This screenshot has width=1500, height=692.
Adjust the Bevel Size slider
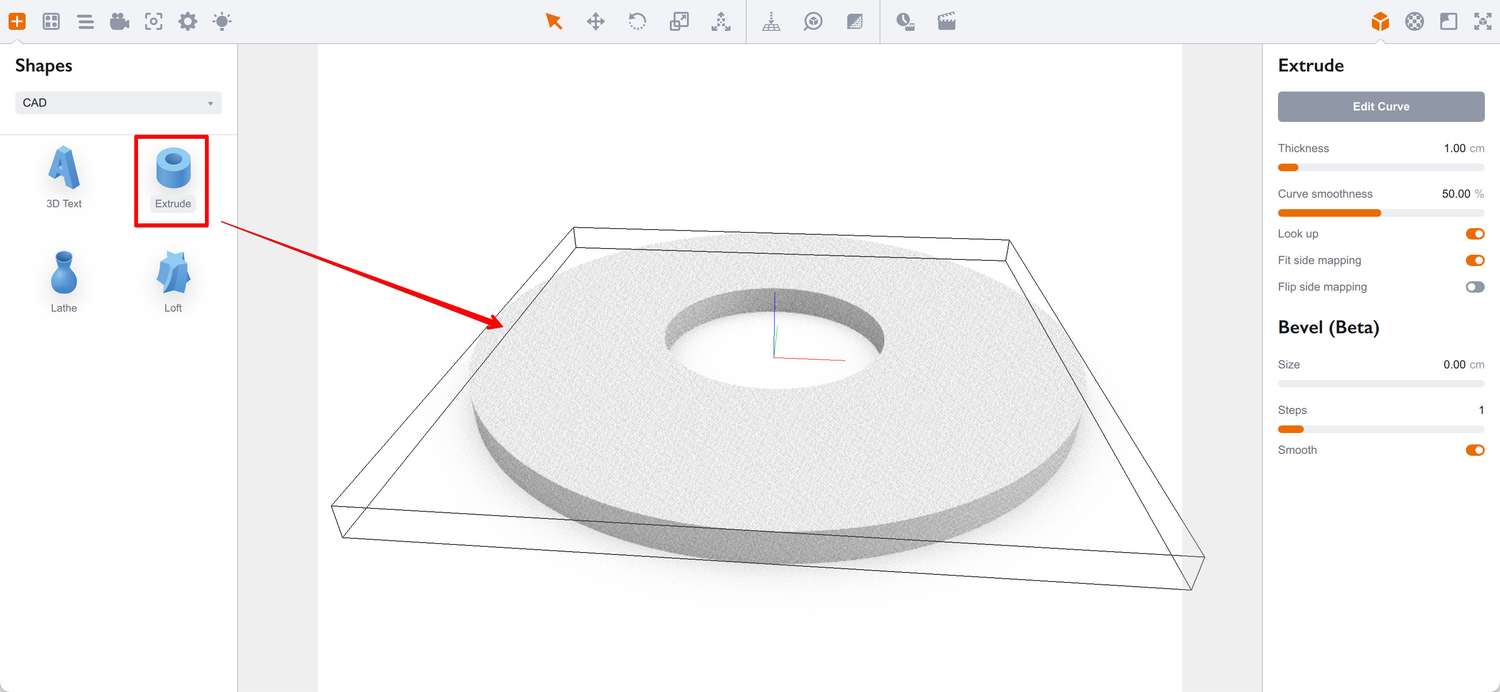click(x=1381, y=383)
